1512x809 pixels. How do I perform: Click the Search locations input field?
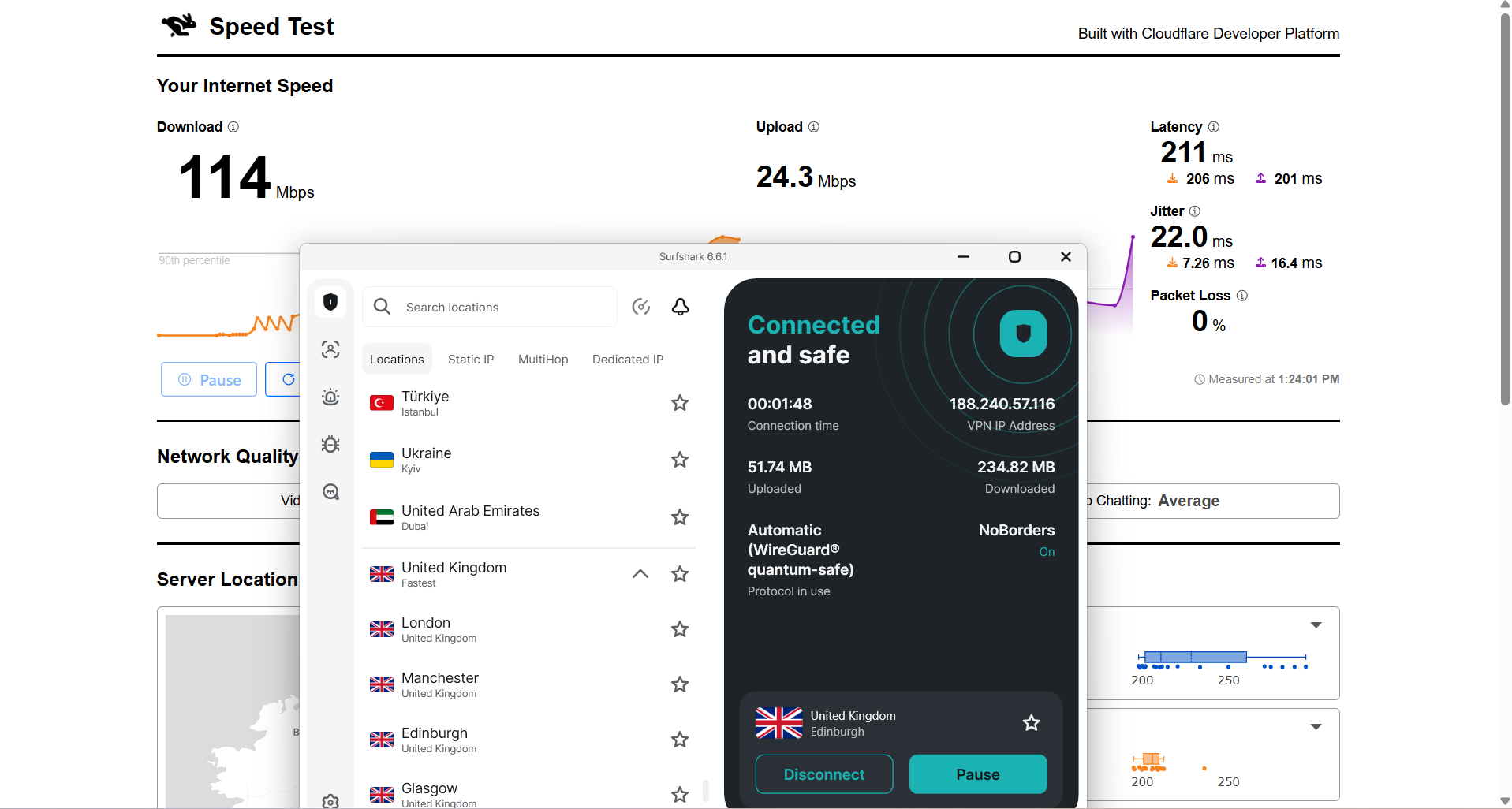pyautogui.click(x=489, y=307)
